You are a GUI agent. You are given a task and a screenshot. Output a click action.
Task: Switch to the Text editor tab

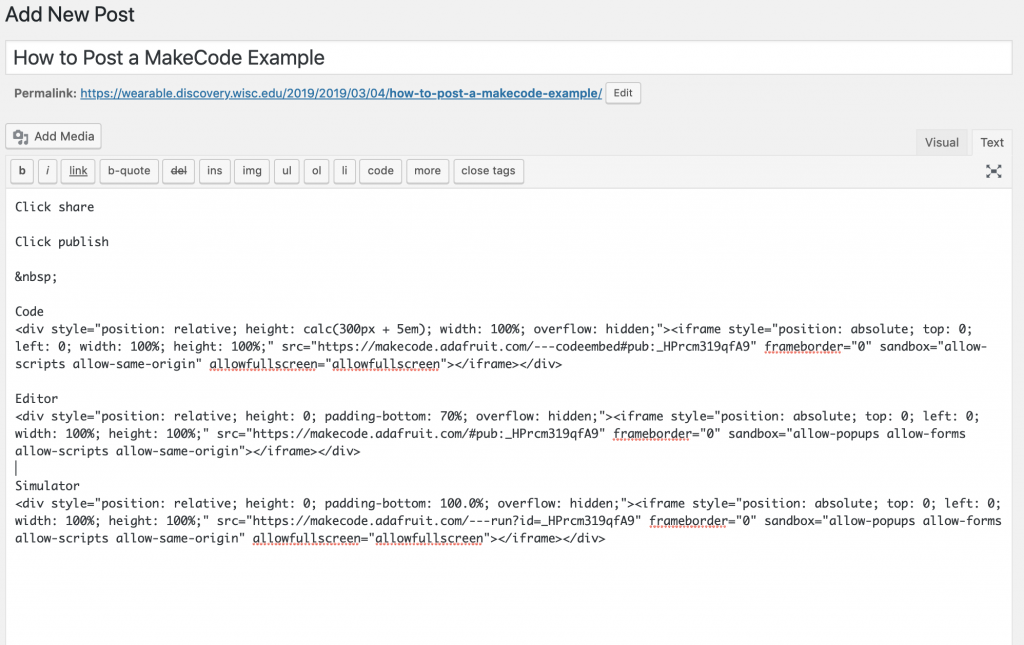tap(991, 142)
